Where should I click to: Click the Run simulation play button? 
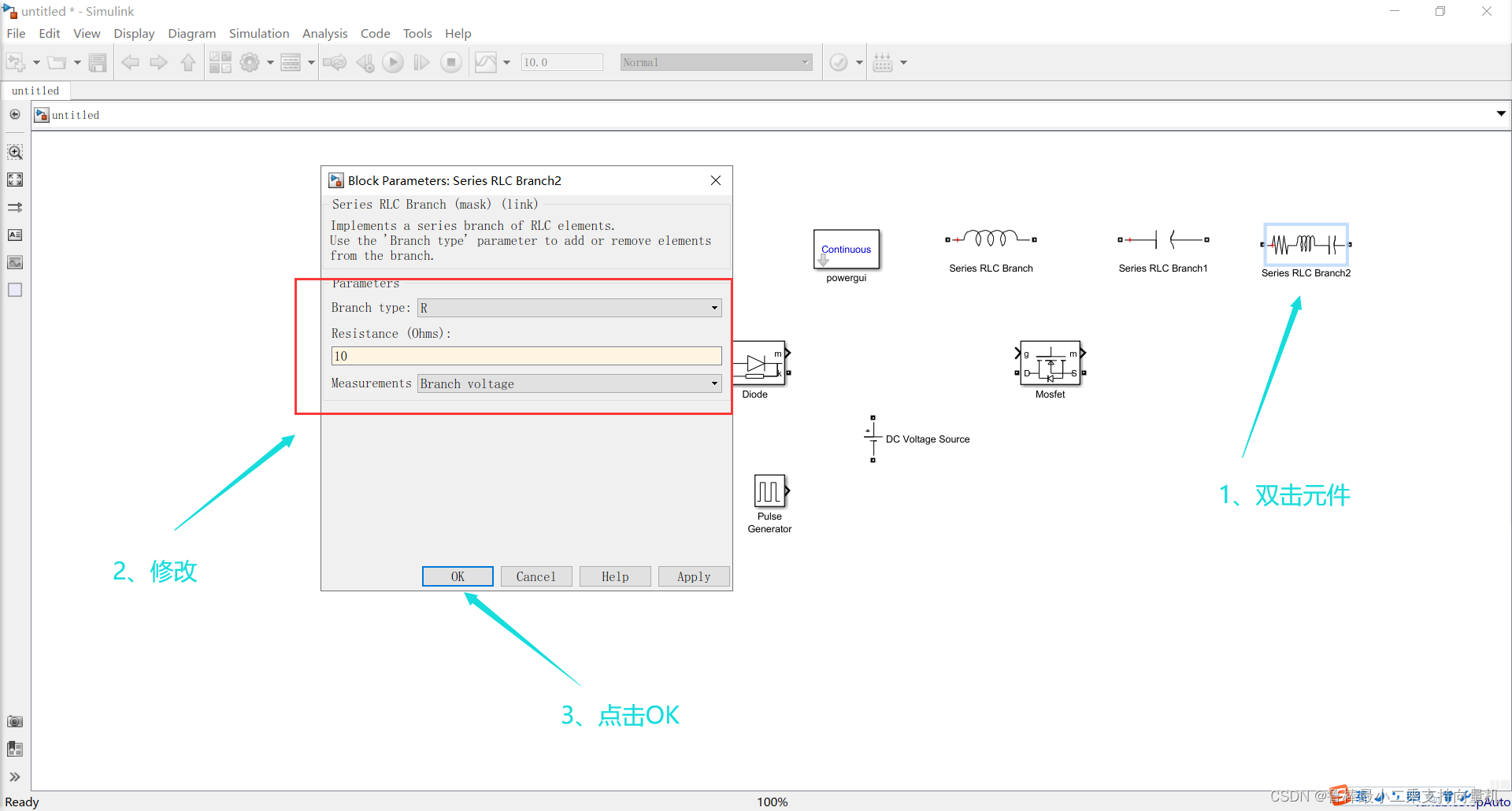[393, 62]
